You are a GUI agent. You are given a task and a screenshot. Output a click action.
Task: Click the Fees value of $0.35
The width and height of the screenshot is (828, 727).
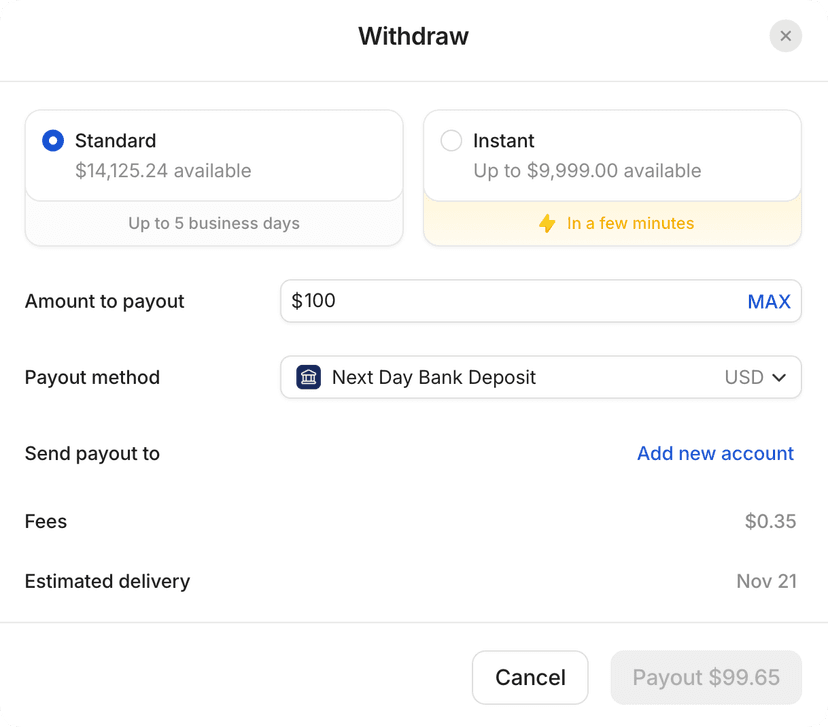770,521
